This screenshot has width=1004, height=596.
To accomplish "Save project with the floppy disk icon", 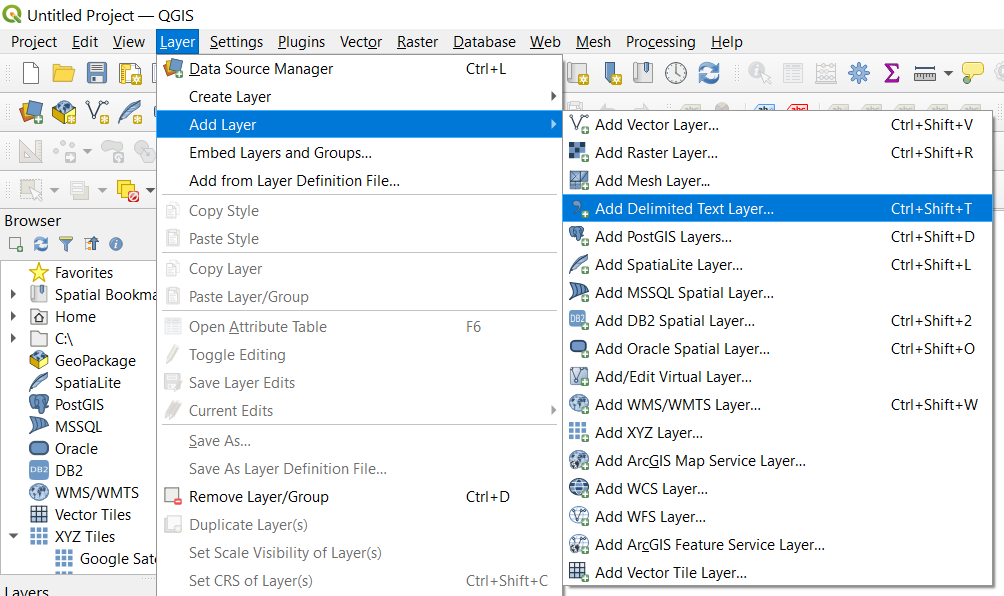I will (97, 73).
